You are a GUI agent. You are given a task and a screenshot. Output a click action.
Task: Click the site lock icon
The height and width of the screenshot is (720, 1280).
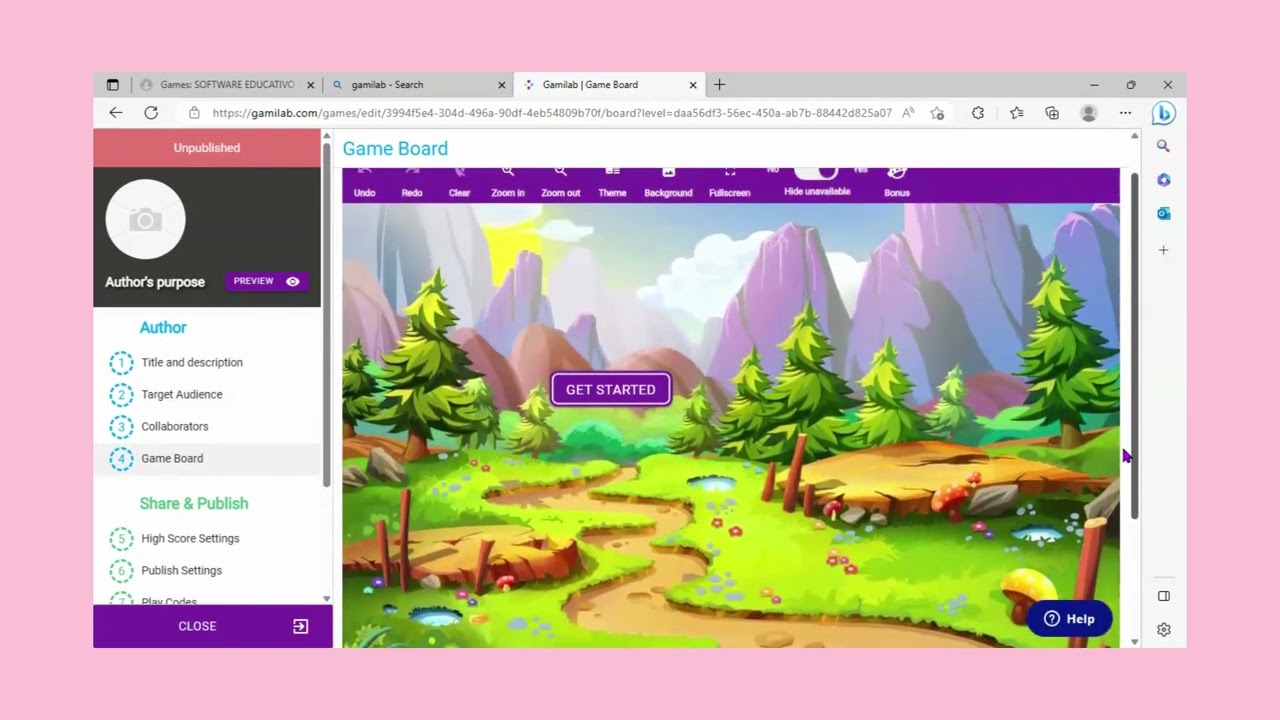pos(194,113)
